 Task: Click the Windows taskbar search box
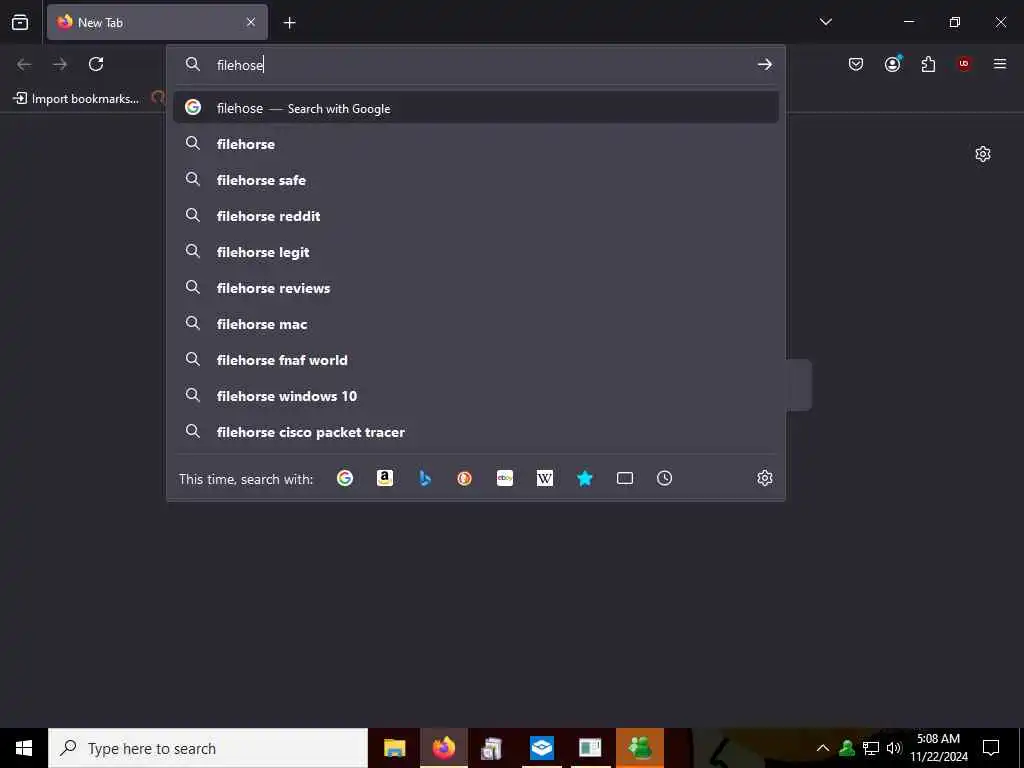pyautogui.click(x=208, y=748)
